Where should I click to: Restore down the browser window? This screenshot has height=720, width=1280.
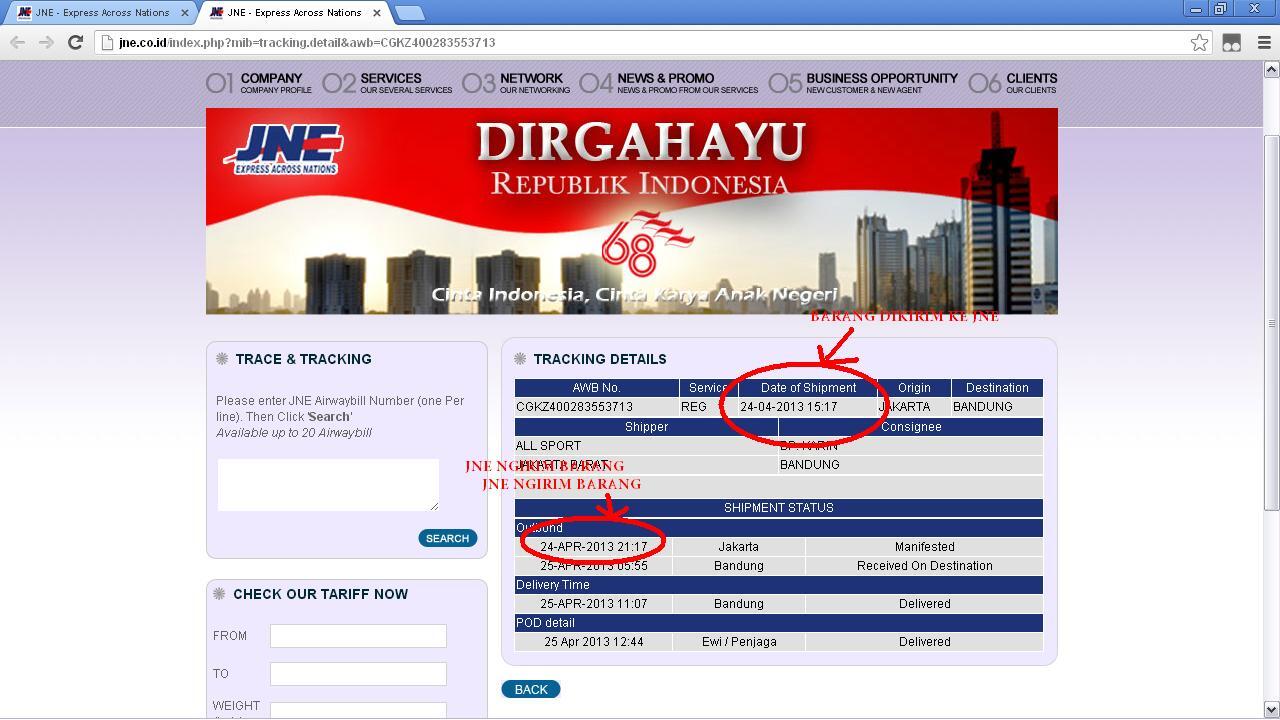(x=1221, y=9)
